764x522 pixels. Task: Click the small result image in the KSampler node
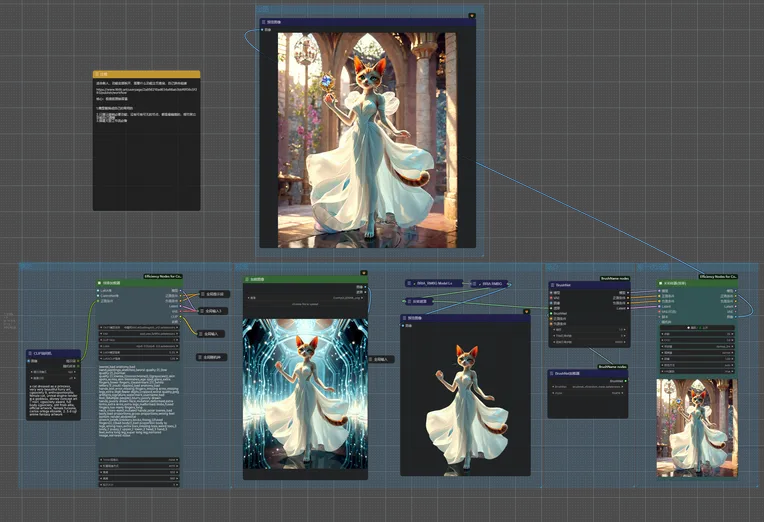tap(697, 428)
